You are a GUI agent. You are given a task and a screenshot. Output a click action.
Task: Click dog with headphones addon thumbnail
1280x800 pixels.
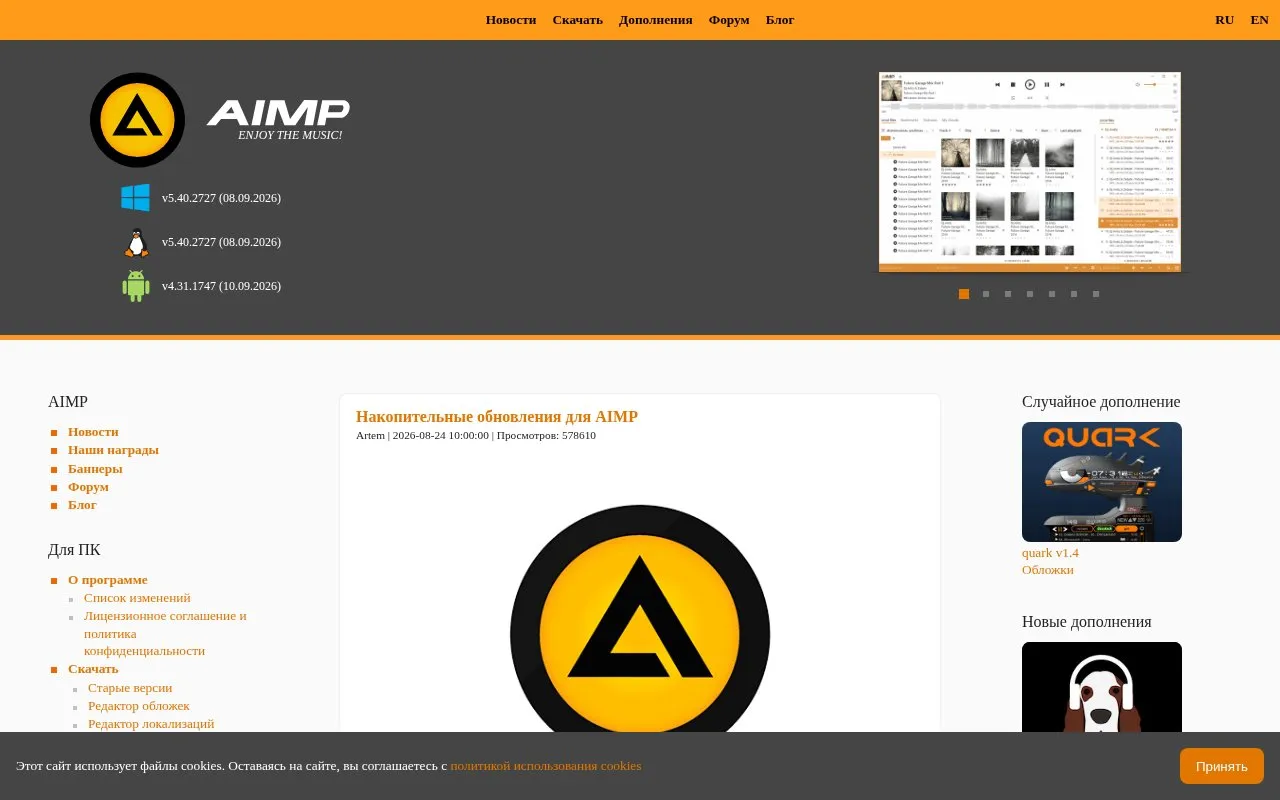(1102, 687)
